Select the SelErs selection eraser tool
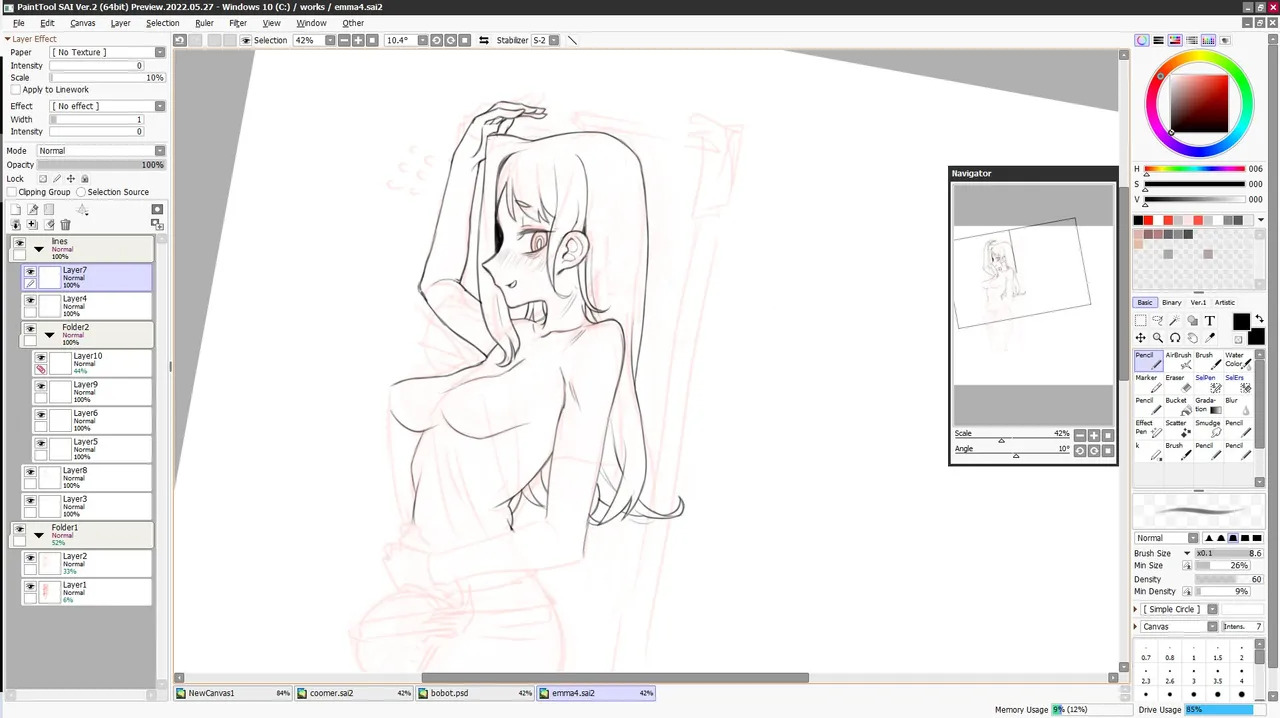Image resolution: width=1280 pixels, height=718 pixels. 1238,383
